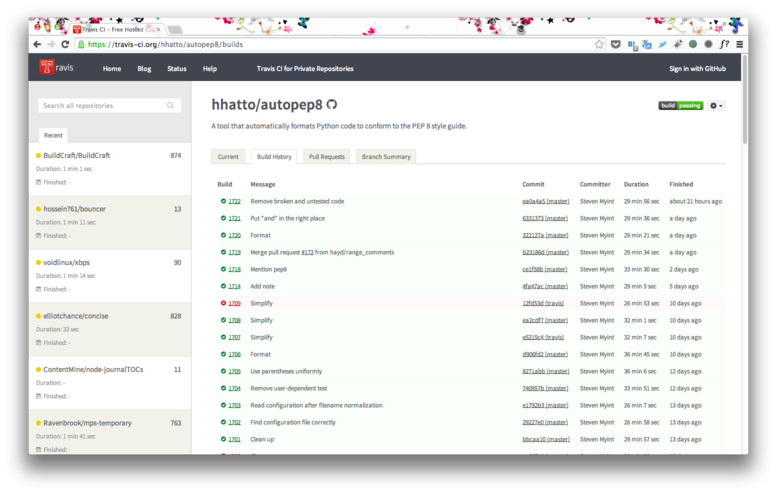The image size is (777, 494).
Task: Open build number 1709 link
Action: [x=234, y=303]
